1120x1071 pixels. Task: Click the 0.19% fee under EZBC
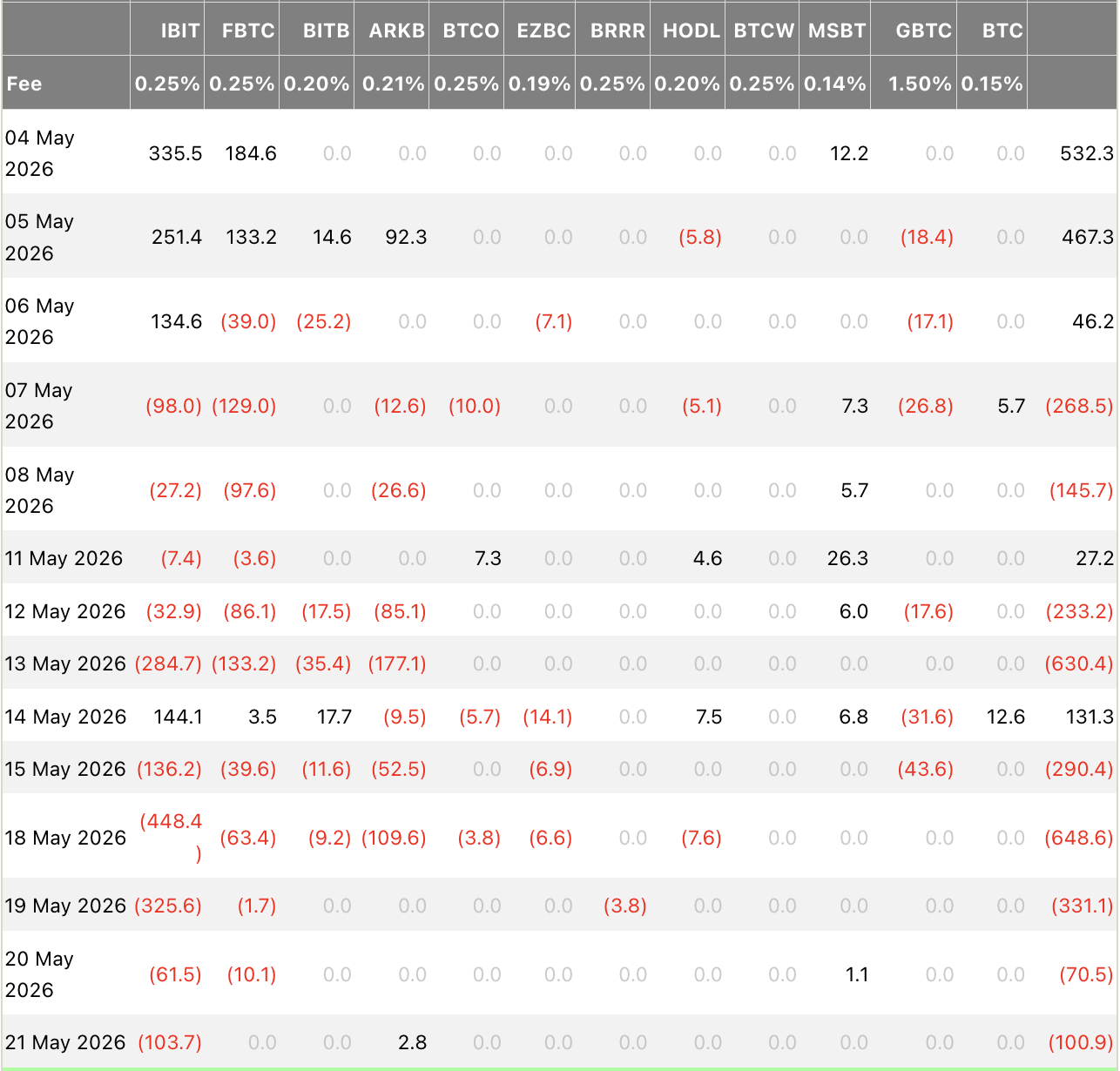pos(540,84)
